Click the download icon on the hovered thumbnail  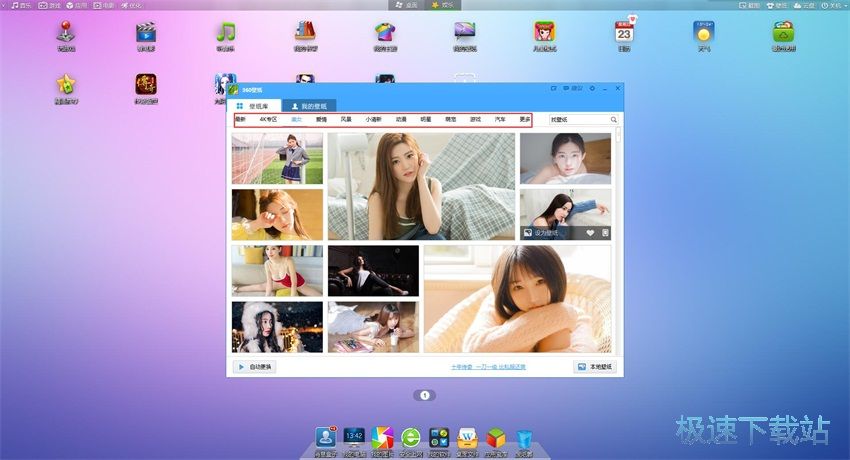pyautogui.click(x=605, y=233)
